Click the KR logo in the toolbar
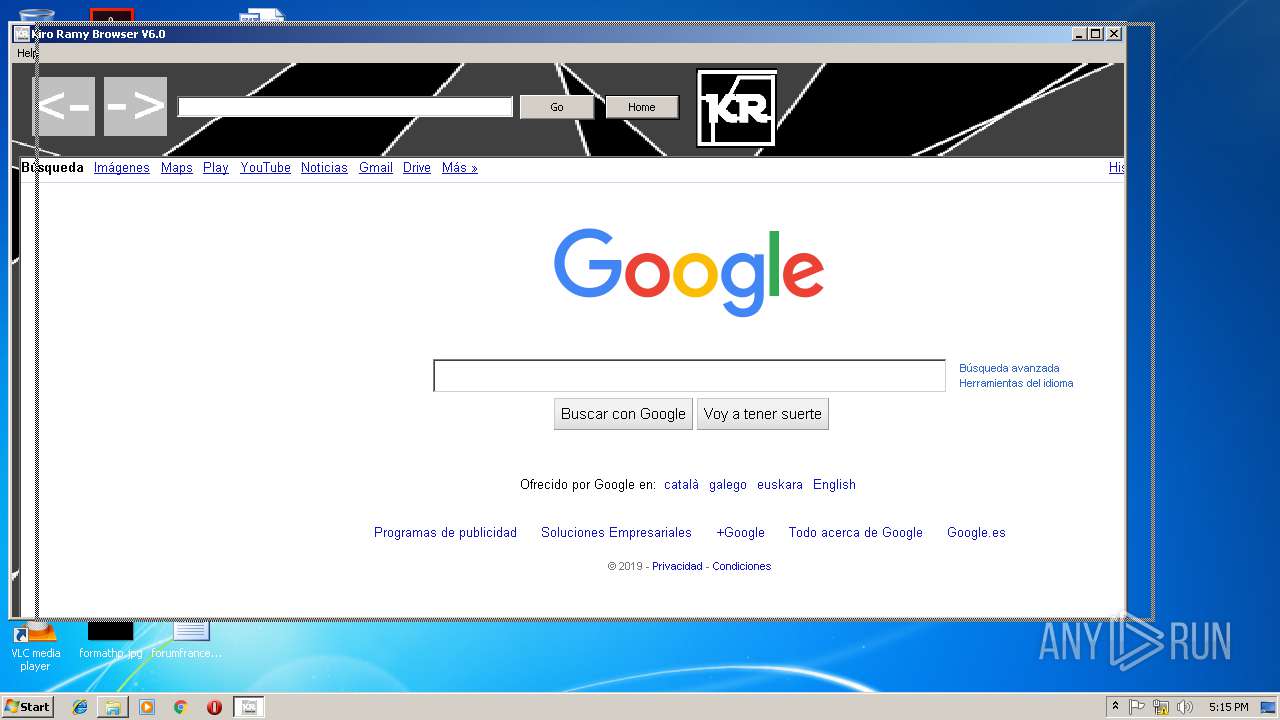 (737, 108)
